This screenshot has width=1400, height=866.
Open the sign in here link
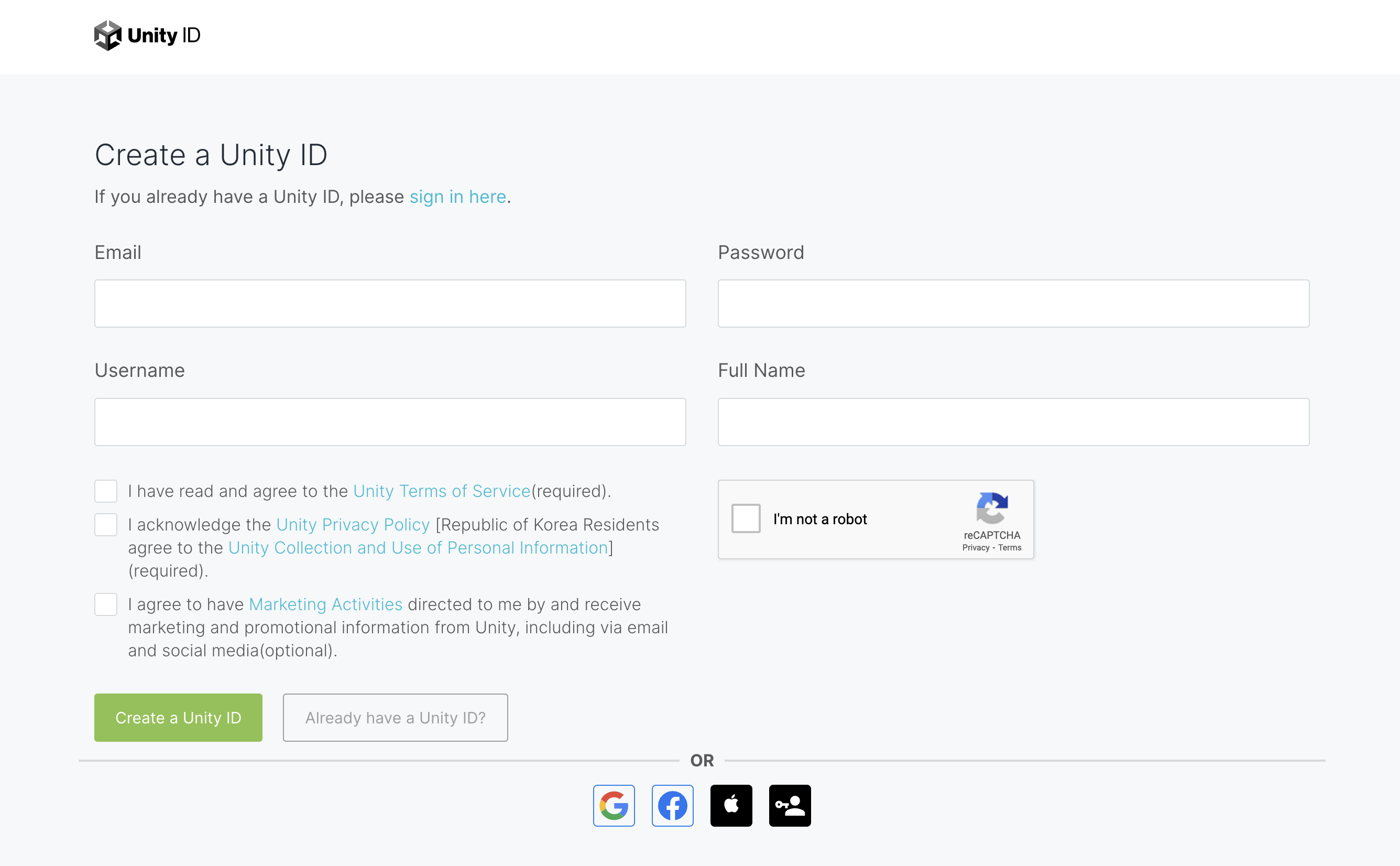[458, 197]
